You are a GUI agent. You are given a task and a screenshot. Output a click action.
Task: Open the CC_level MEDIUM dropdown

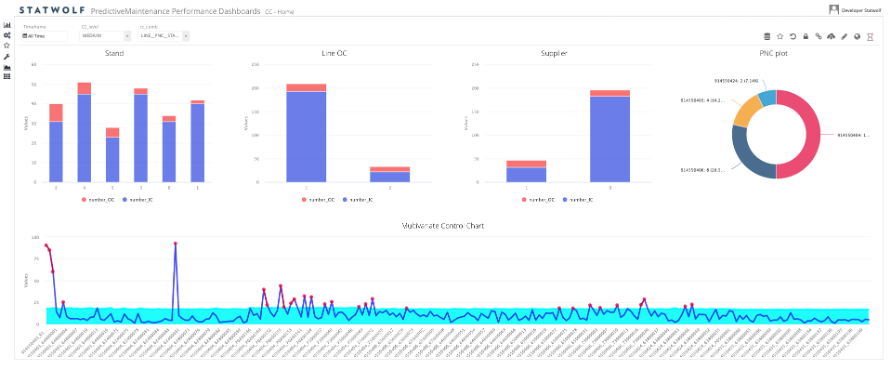pyautogui.click(x=105, y=36)
